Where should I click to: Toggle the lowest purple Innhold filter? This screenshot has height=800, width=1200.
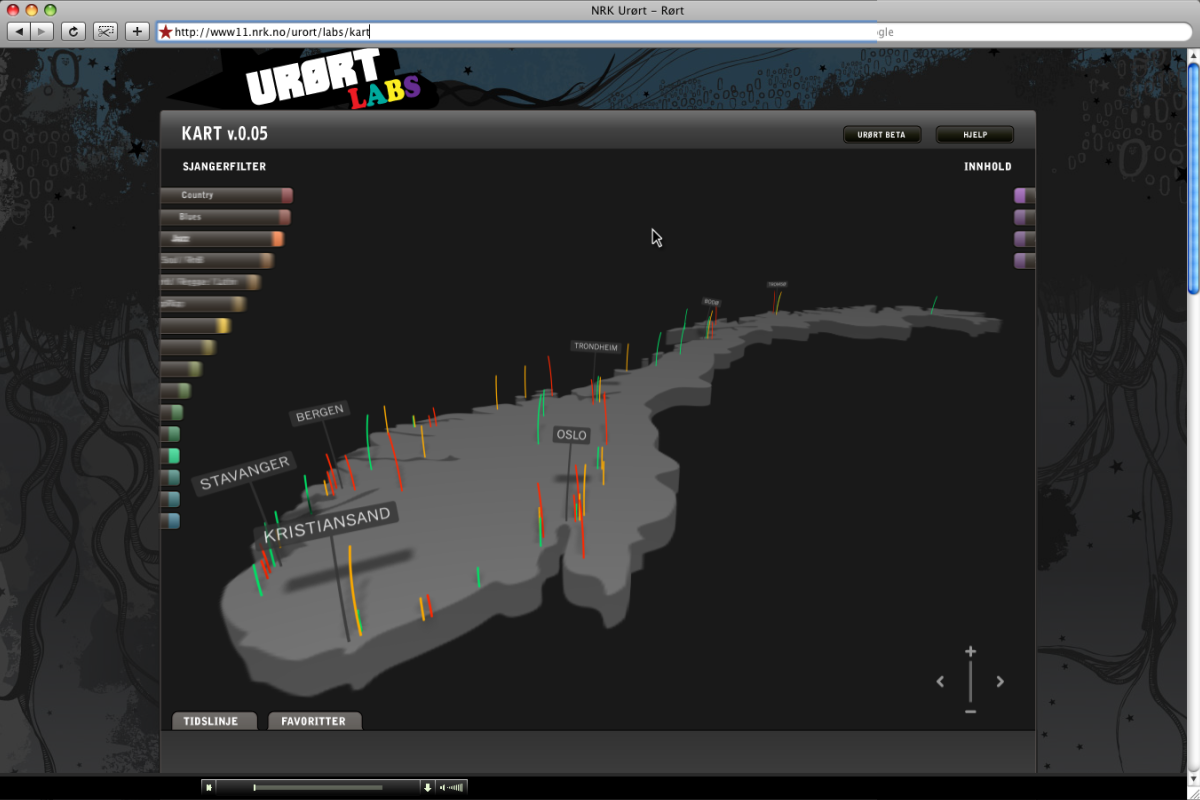click(1025, 261)
